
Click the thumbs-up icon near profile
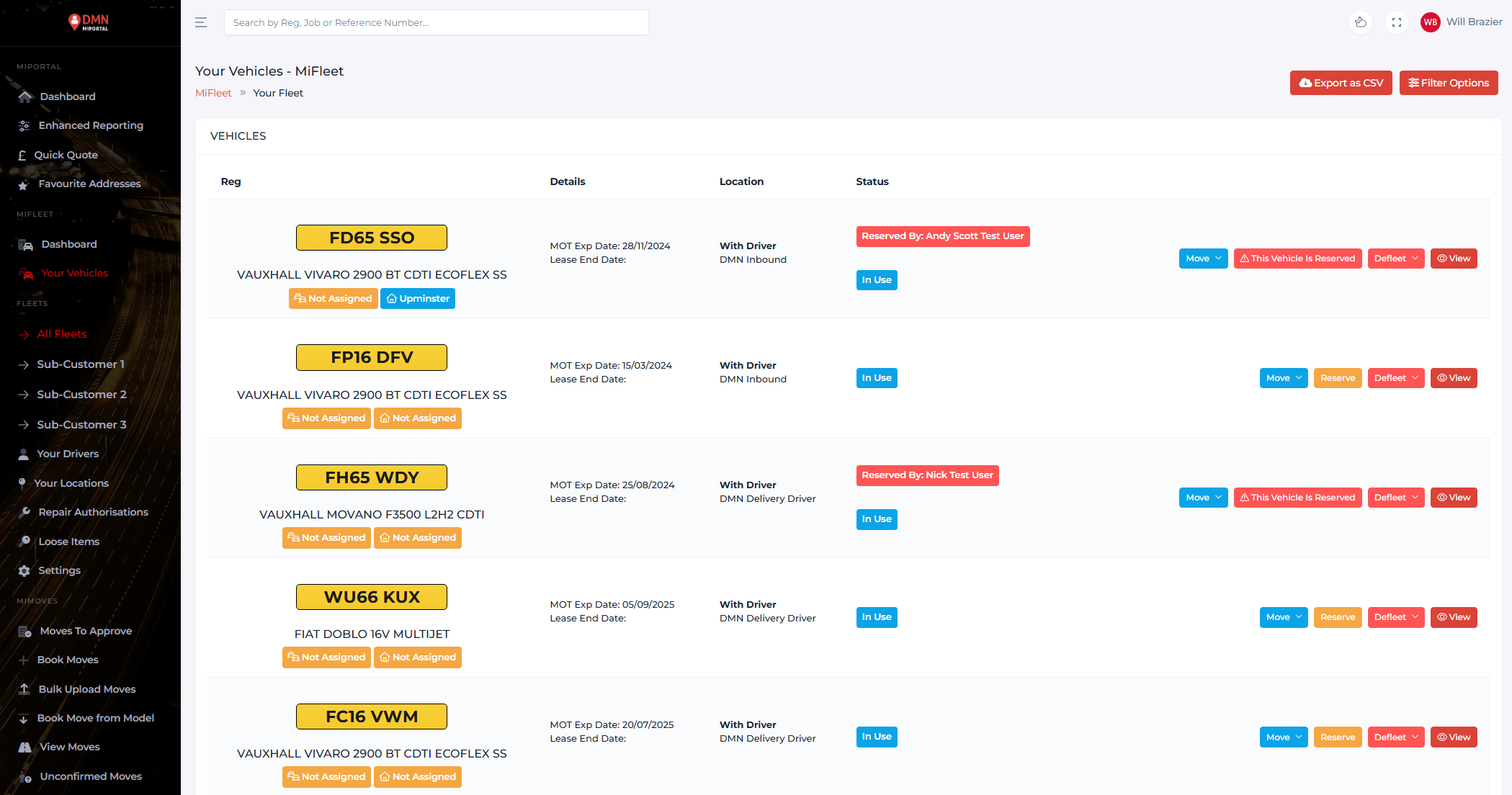click(1360, 22)
